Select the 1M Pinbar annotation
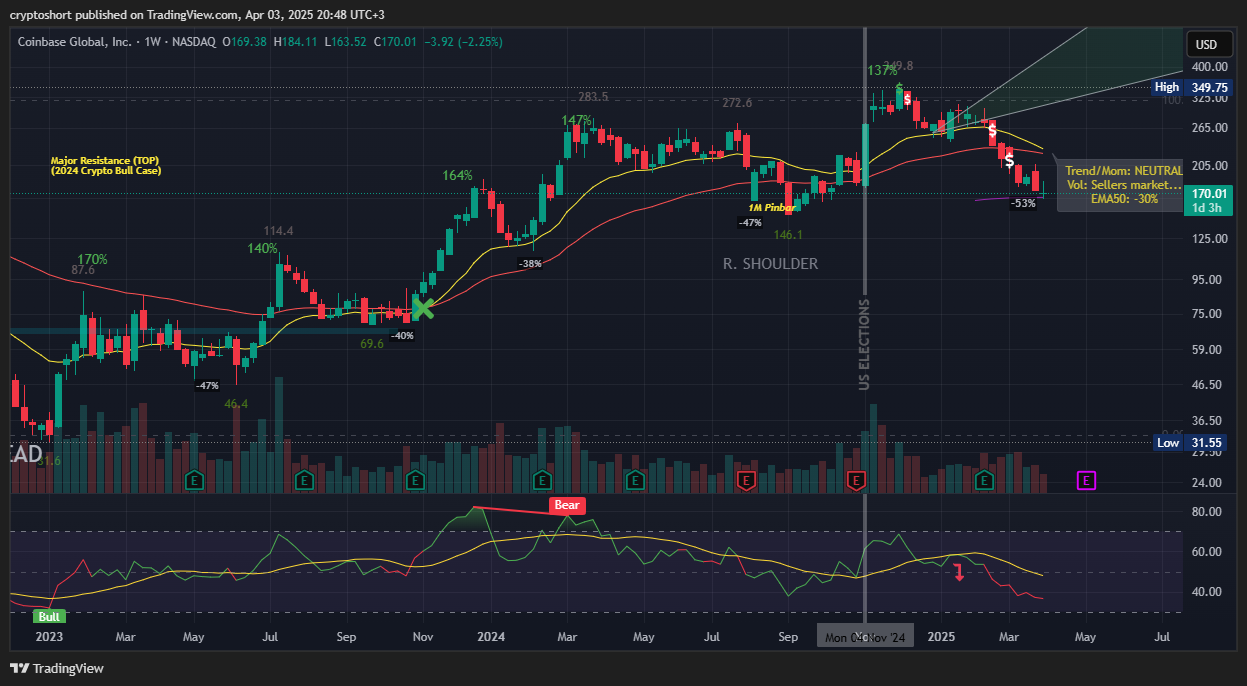This screenshot has height=686, width=1247. 771,207
